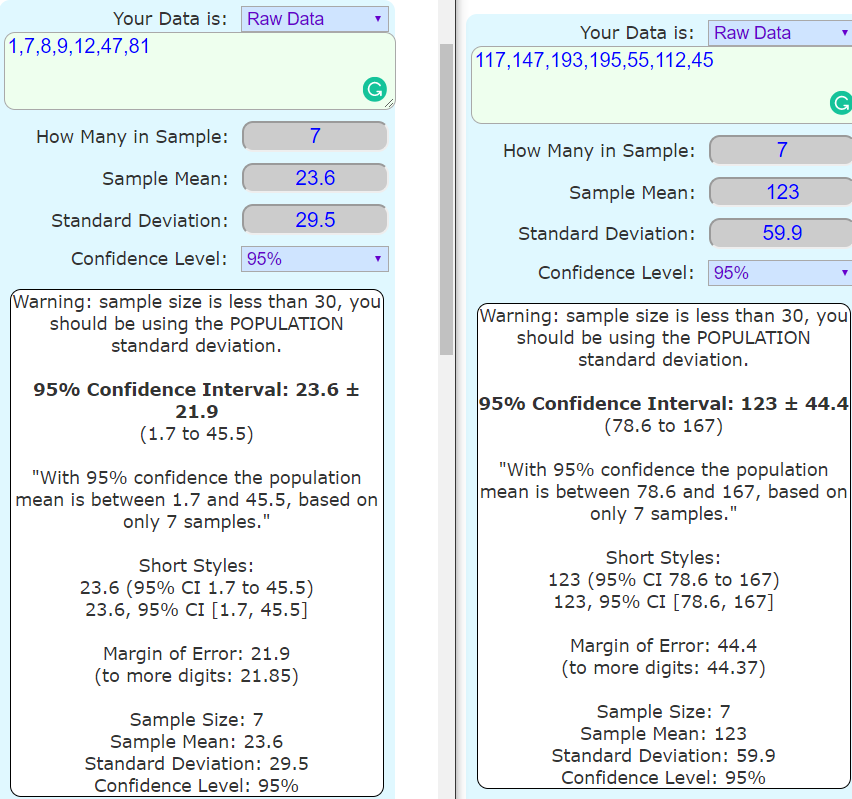The image size is (852, 799).
Task: Click 'Sample Size: 7' in right results
Action: click(663, 711)
